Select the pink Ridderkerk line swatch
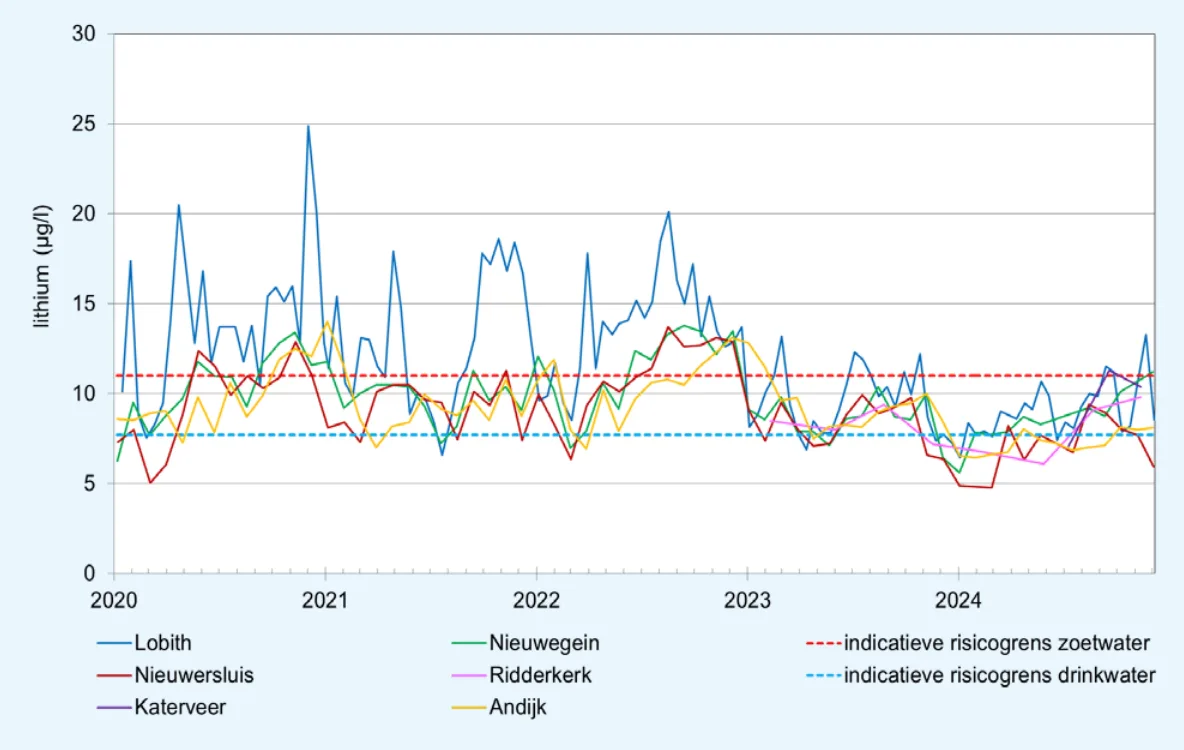This screenshot has height=750, width=1184. (x=469, y=676)
